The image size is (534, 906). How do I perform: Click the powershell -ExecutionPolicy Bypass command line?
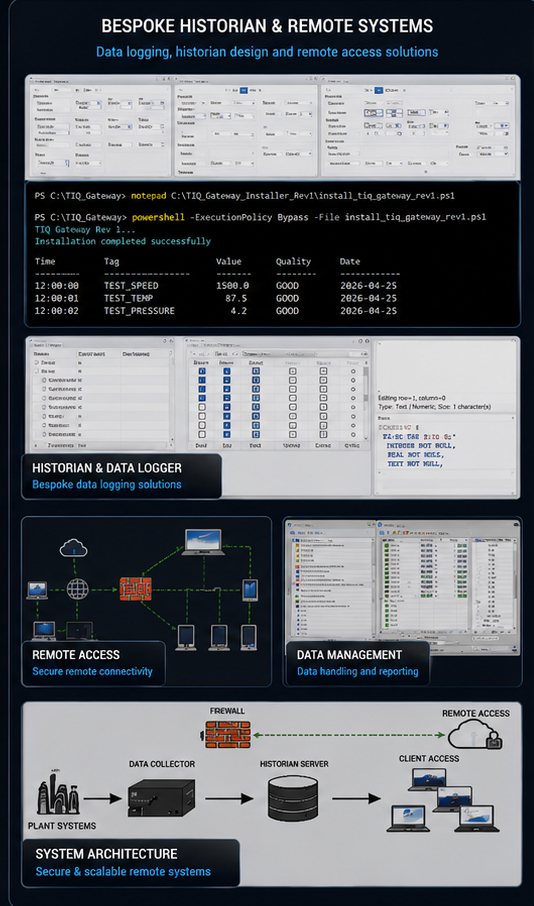point(260,217)
